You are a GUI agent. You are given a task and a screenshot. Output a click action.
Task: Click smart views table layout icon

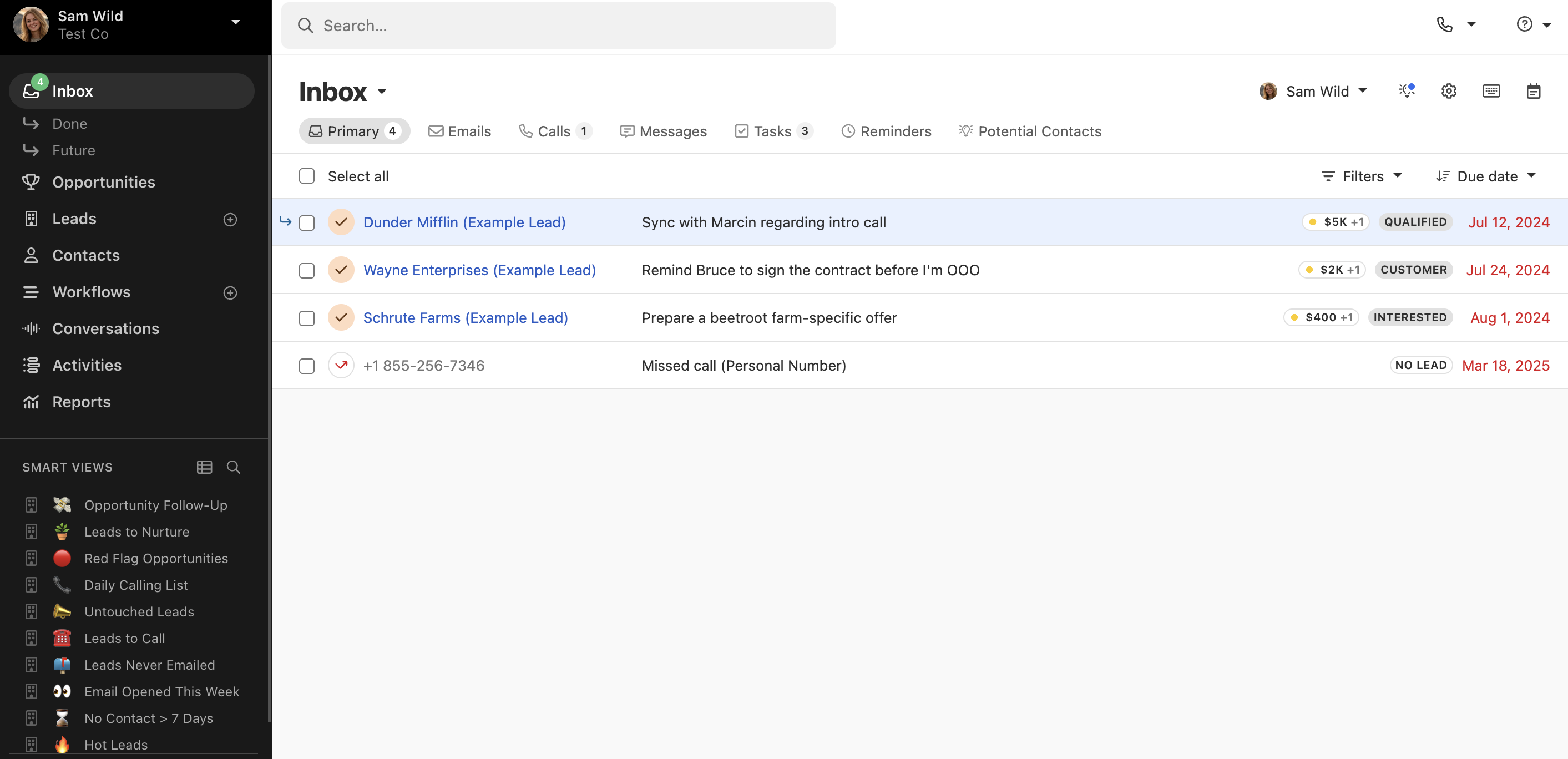click(205, 468)
